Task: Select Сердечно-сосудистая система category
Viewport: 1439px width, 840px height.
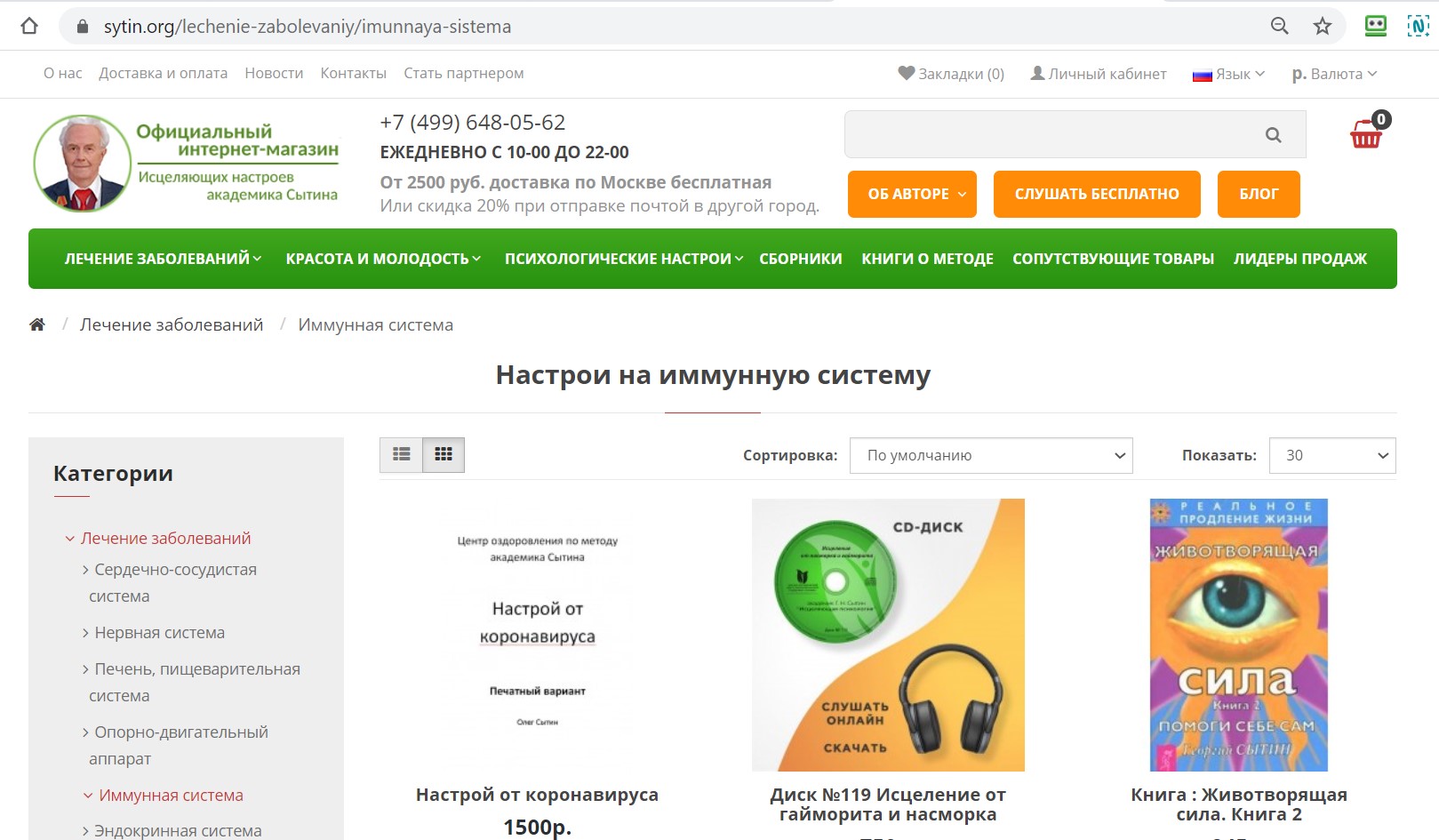Action: pyautogui.click(x=172, y=582)
